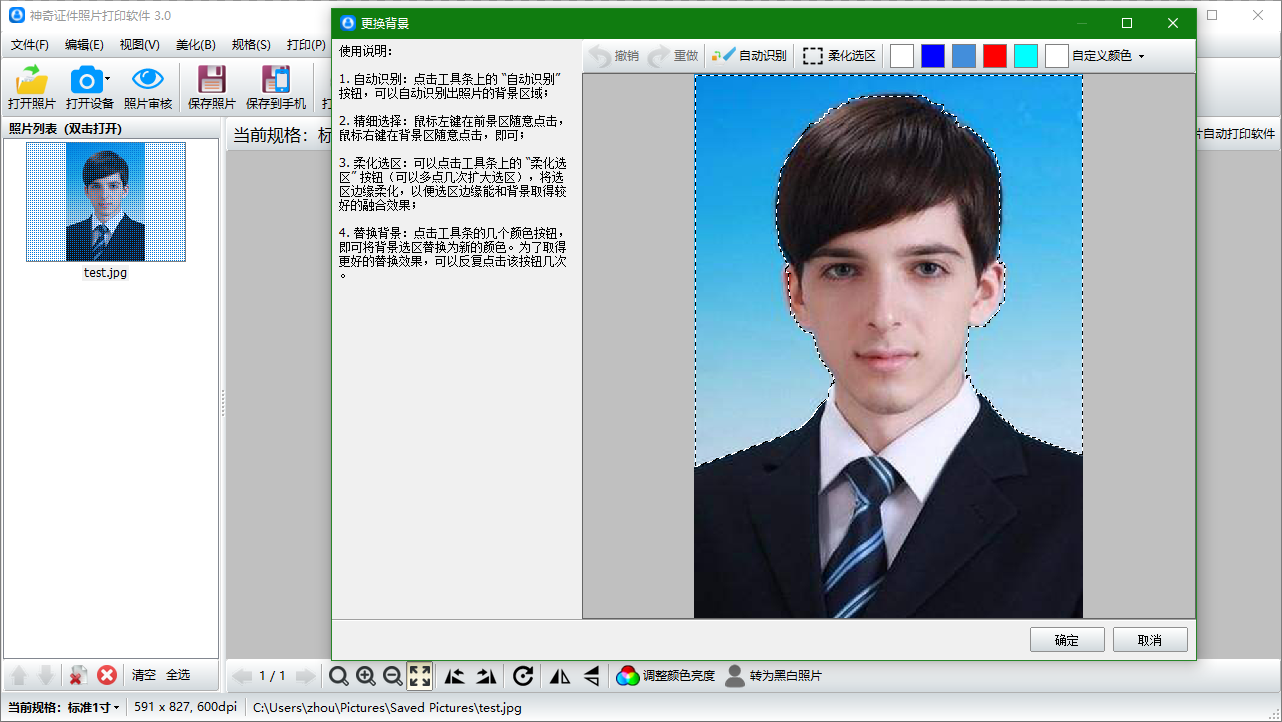This screenshot has height=722, width=1282.
Task: Toggle 转为黑白照片 black and white mode
Action: (735, 677)
